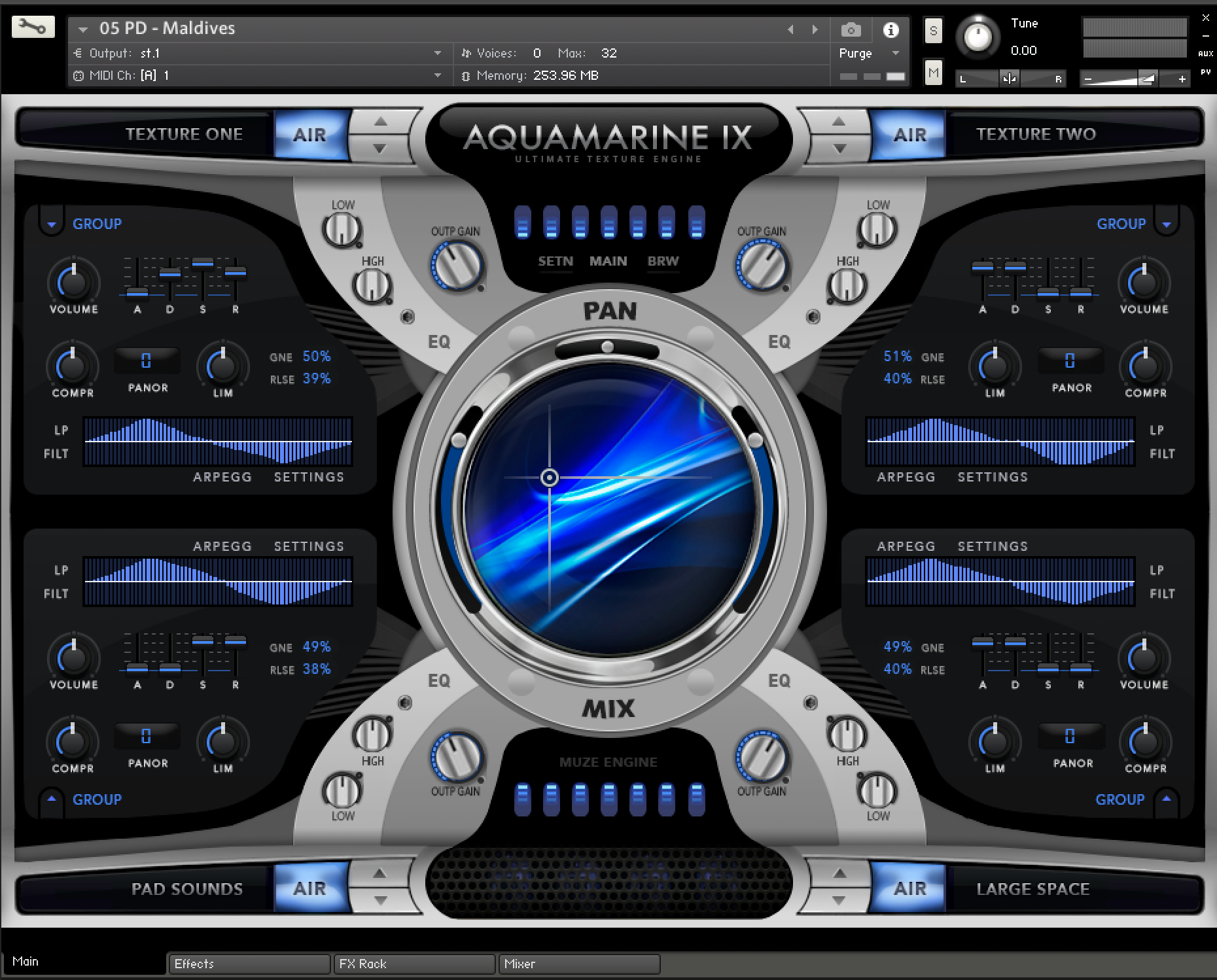Turn the top-left COMPR knob
Viewport: 1217px width, 980px height.
73,366
